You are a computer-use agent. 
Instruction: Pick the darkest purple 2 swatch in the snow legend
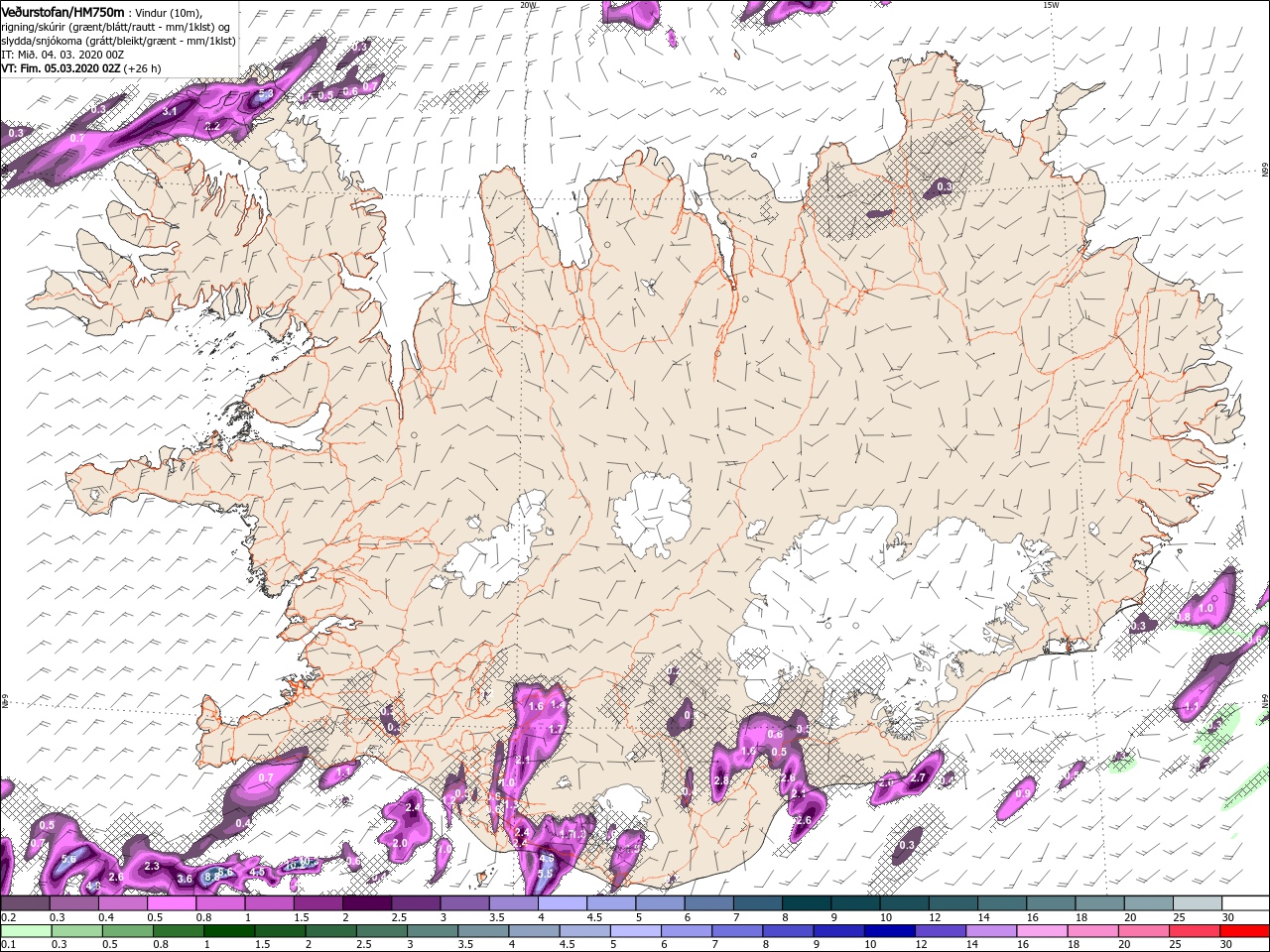coord(368,903)
